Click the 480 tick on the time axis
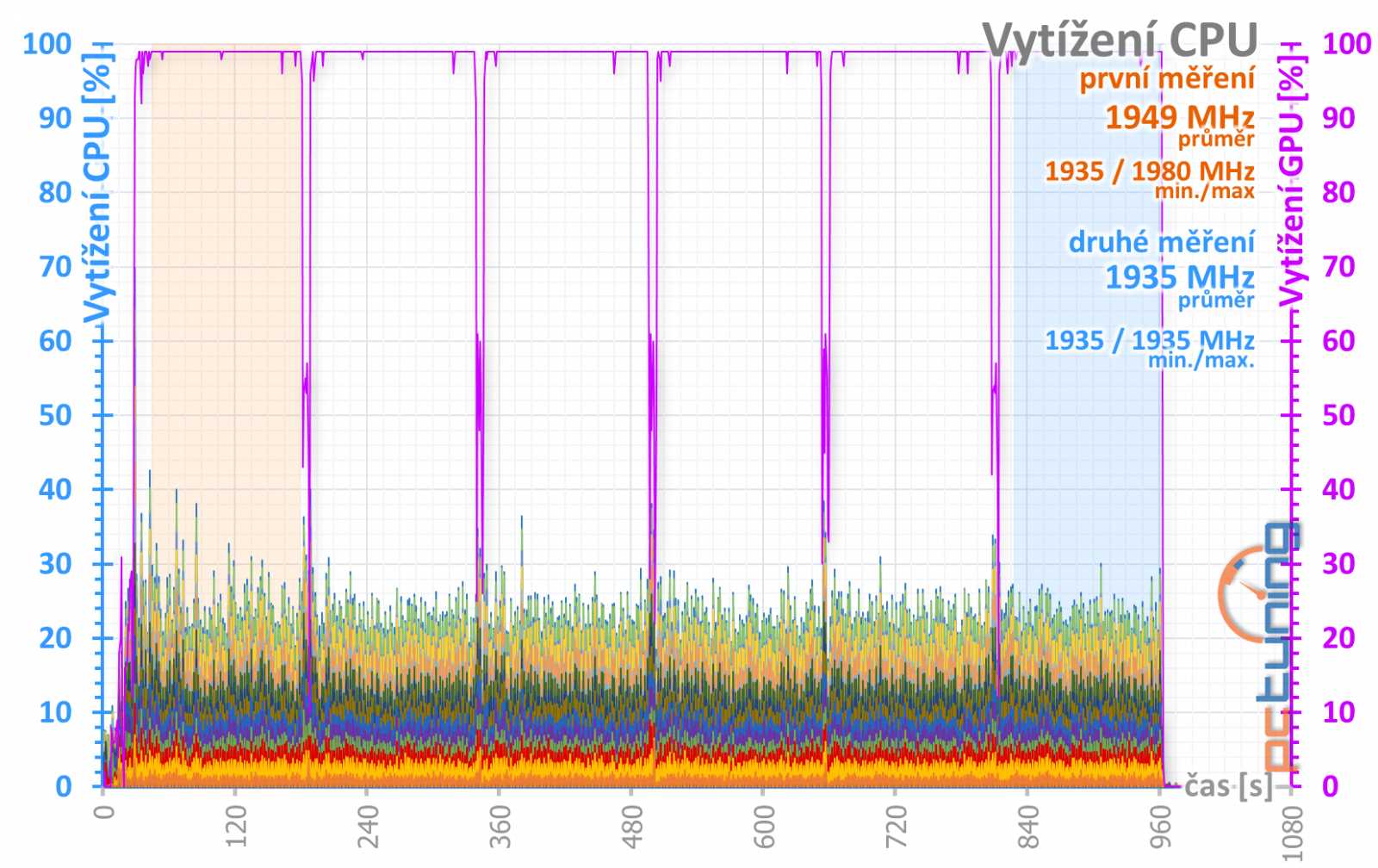This screenshot has width=1378, height=868. coord(631,827)
